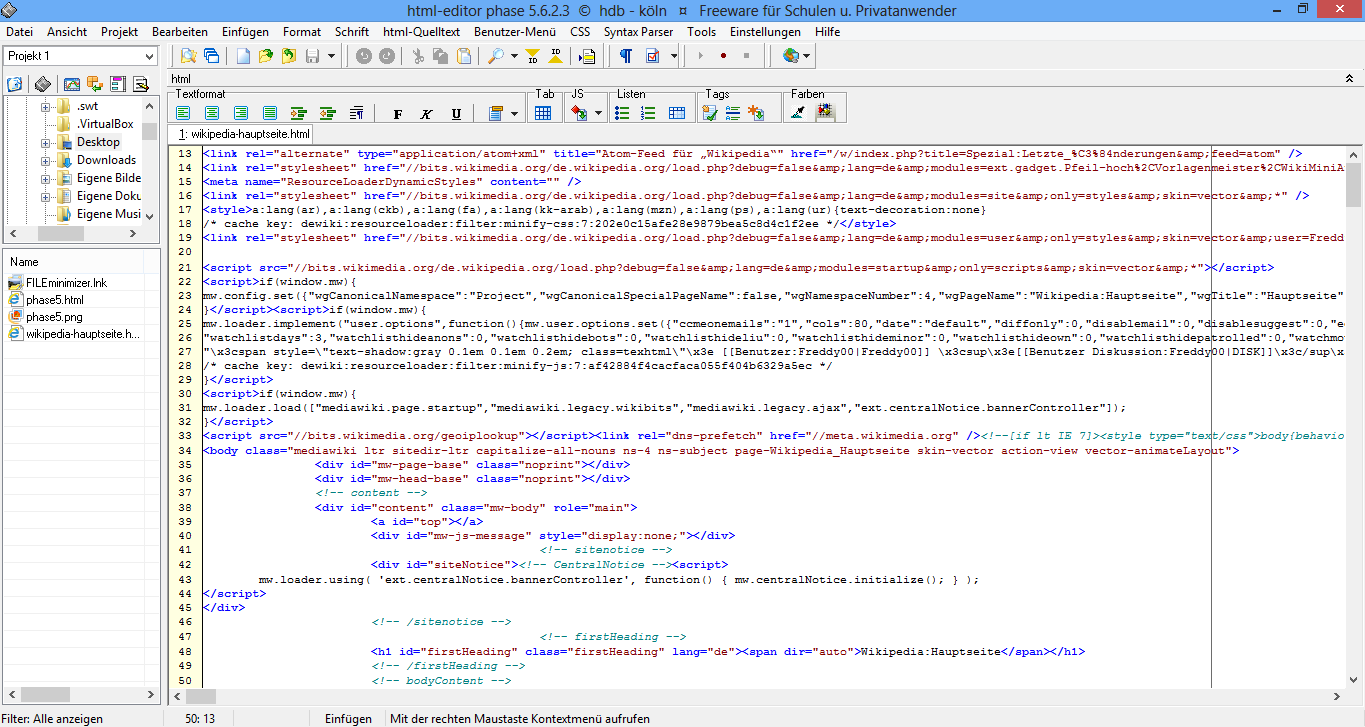The height and width of the screenshot is (727, 1365).
Task: Select phase5.html in the file list
Action: point(55,300)
